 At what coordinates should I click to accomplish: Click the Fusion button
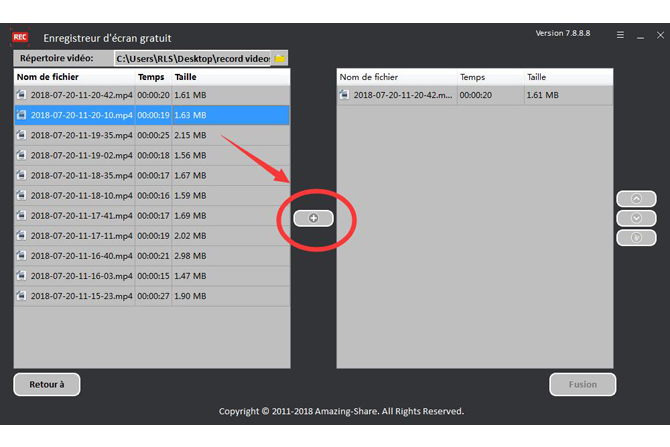582,384
